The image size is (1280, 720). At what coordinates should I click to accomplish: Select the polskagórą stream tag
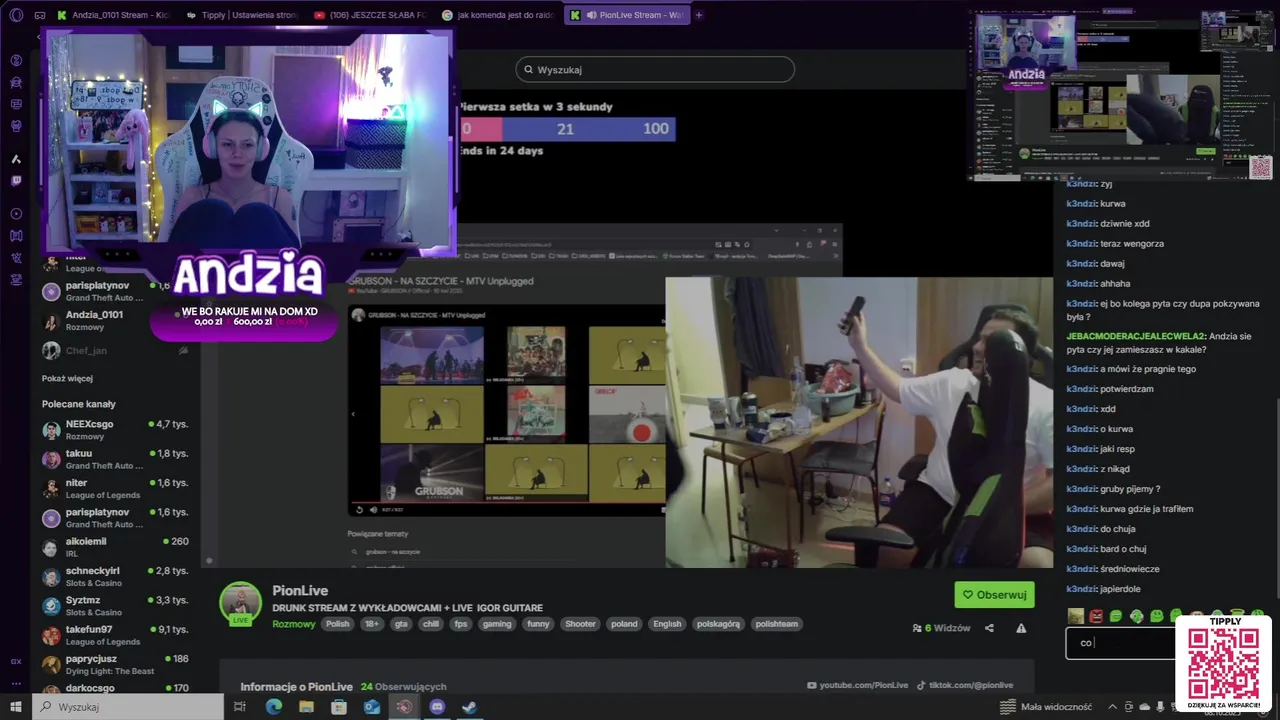(718, 624)
